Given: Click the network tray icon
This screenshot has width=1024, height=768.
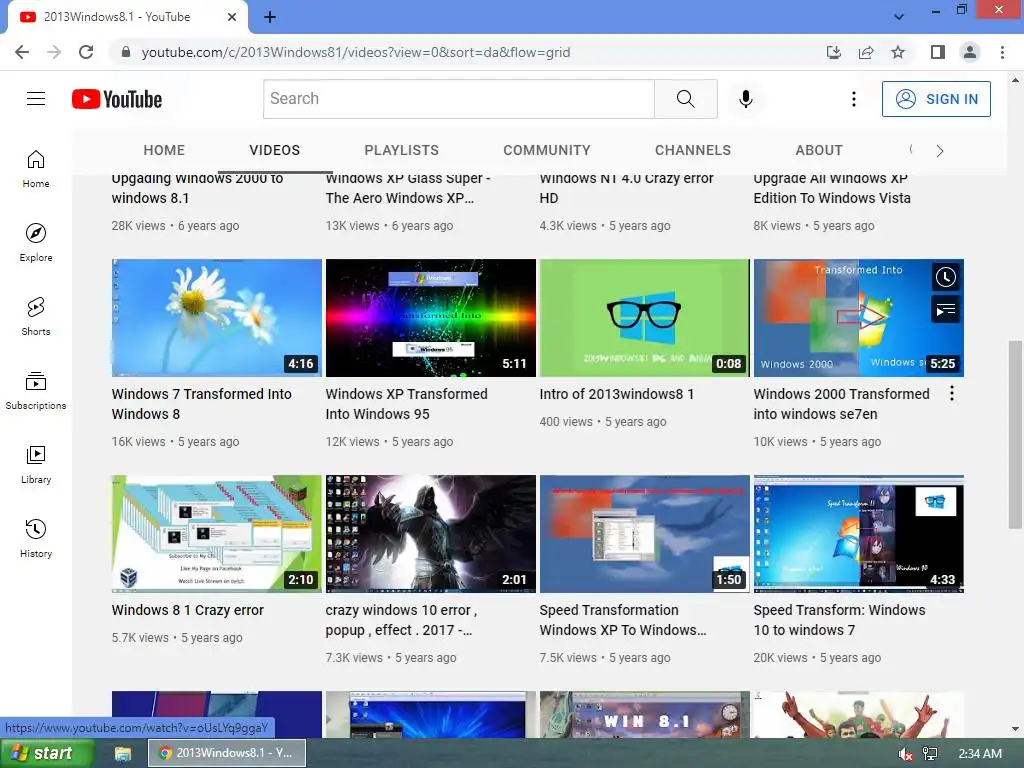Looking at the screenshot, I should [930, 754].
